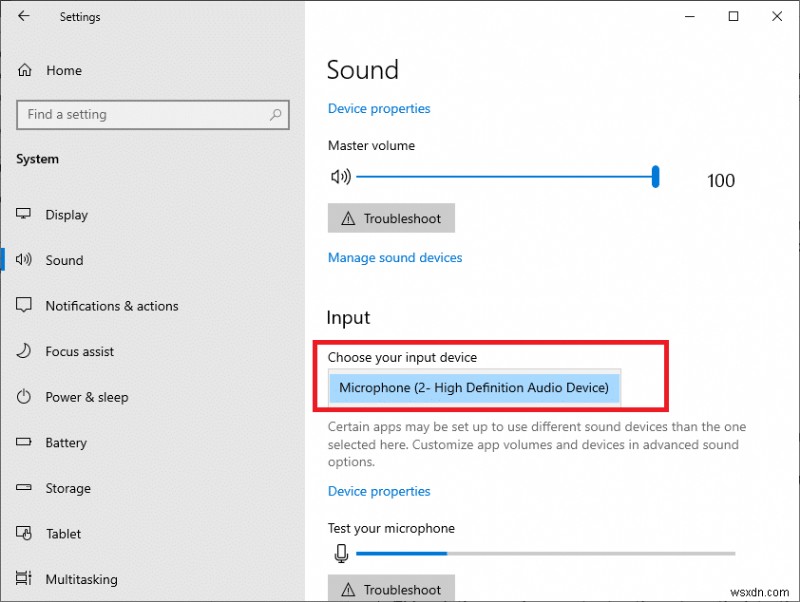Open the Storage settings page
The width and height of the screenshot is (800, 602).
pyautogui.click(x=68, y=489)
